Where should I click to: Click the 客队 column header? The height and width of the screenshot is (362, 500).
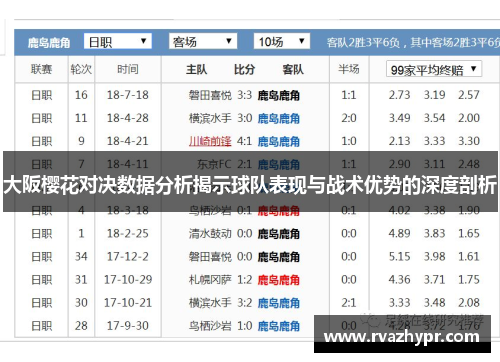293,69
